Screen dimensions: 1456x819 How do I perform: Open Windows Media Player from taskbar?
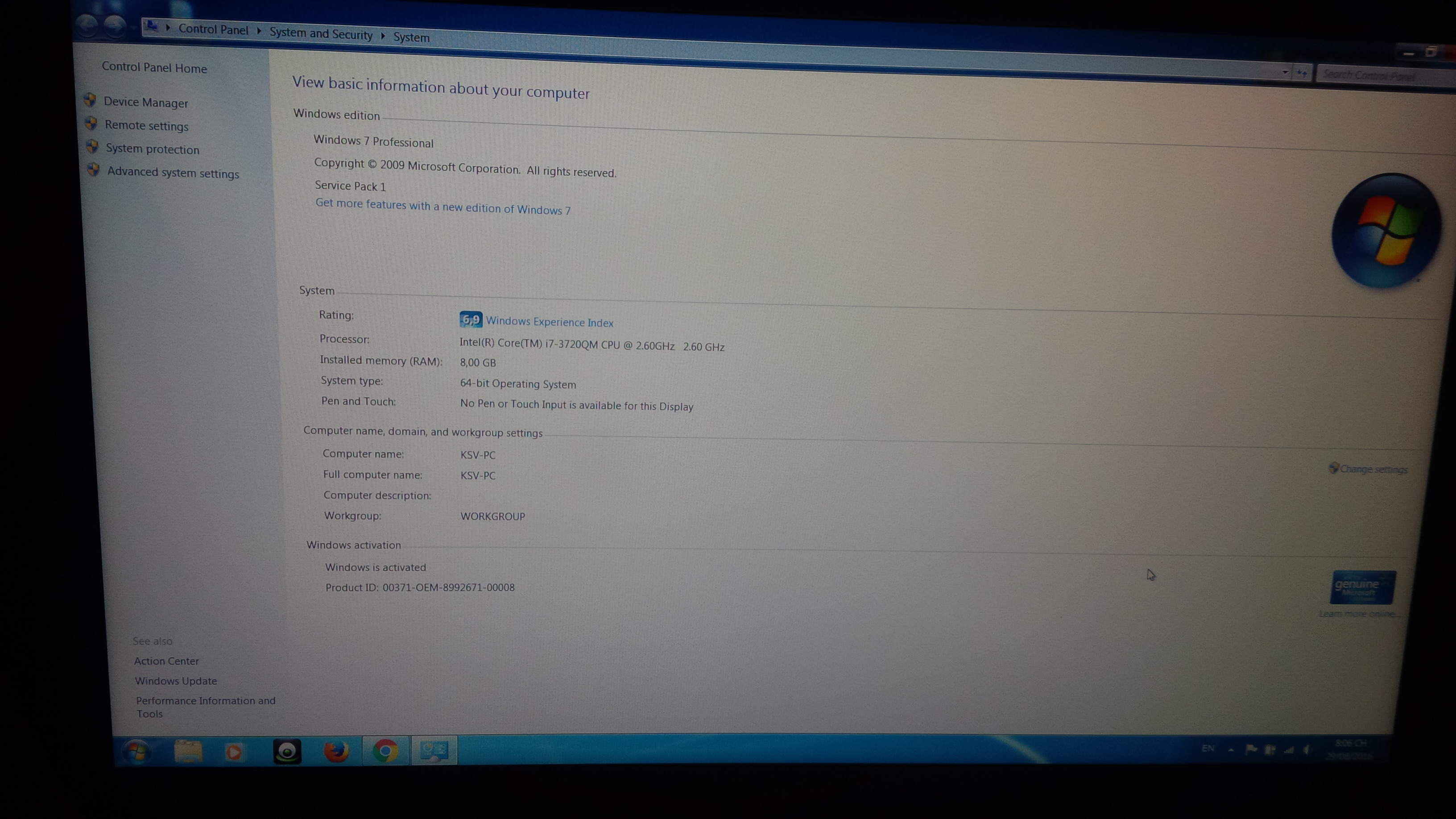pyautogui.click(x=233, y=752)
